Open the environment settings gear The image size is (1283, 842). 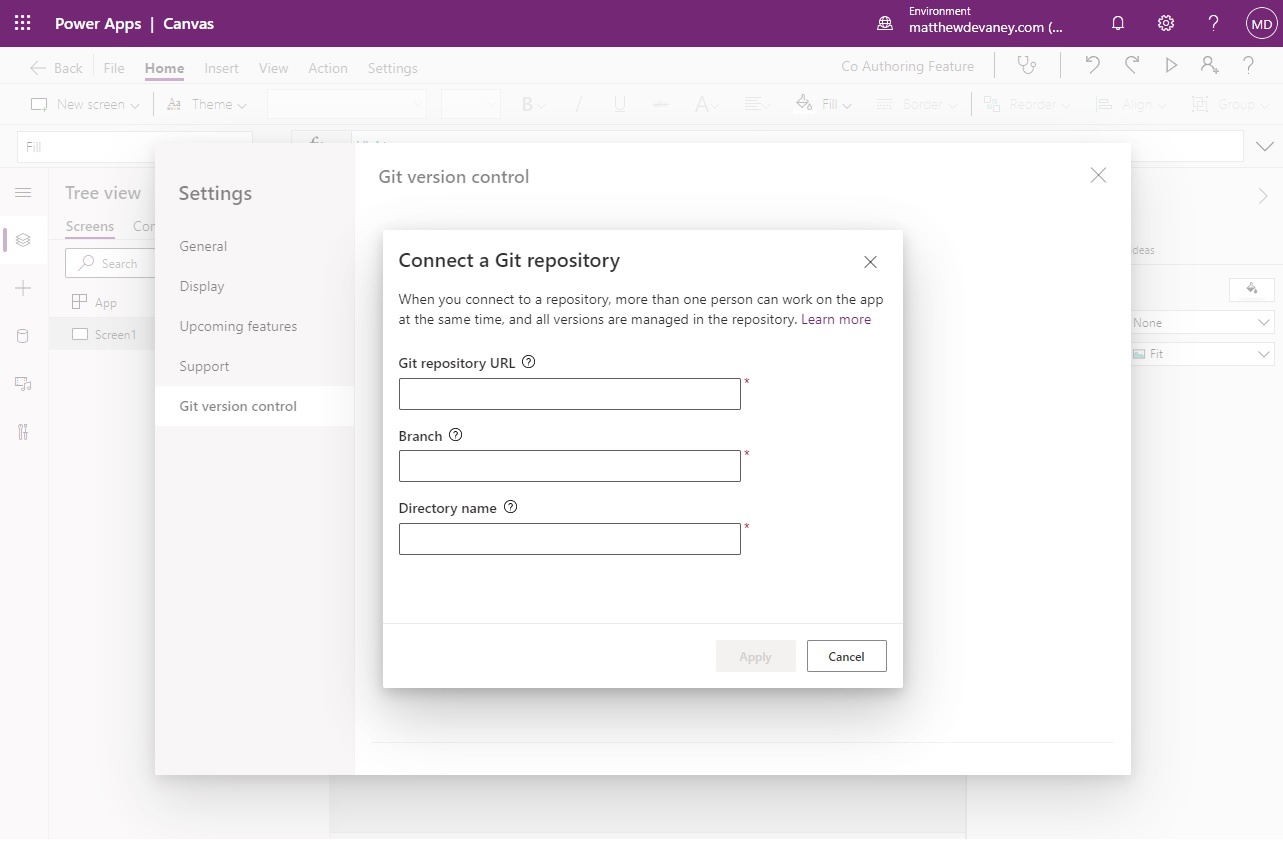(x=1165, y=22)
